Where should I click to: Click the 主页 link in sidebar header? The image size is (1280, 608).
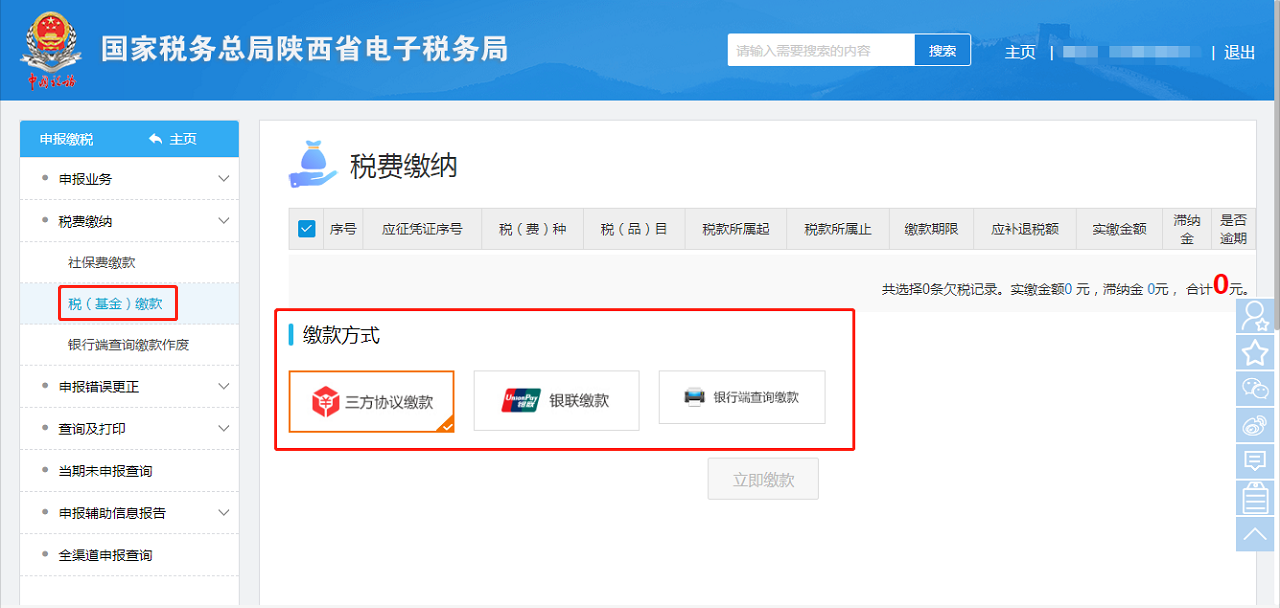(x=183, y=139)
